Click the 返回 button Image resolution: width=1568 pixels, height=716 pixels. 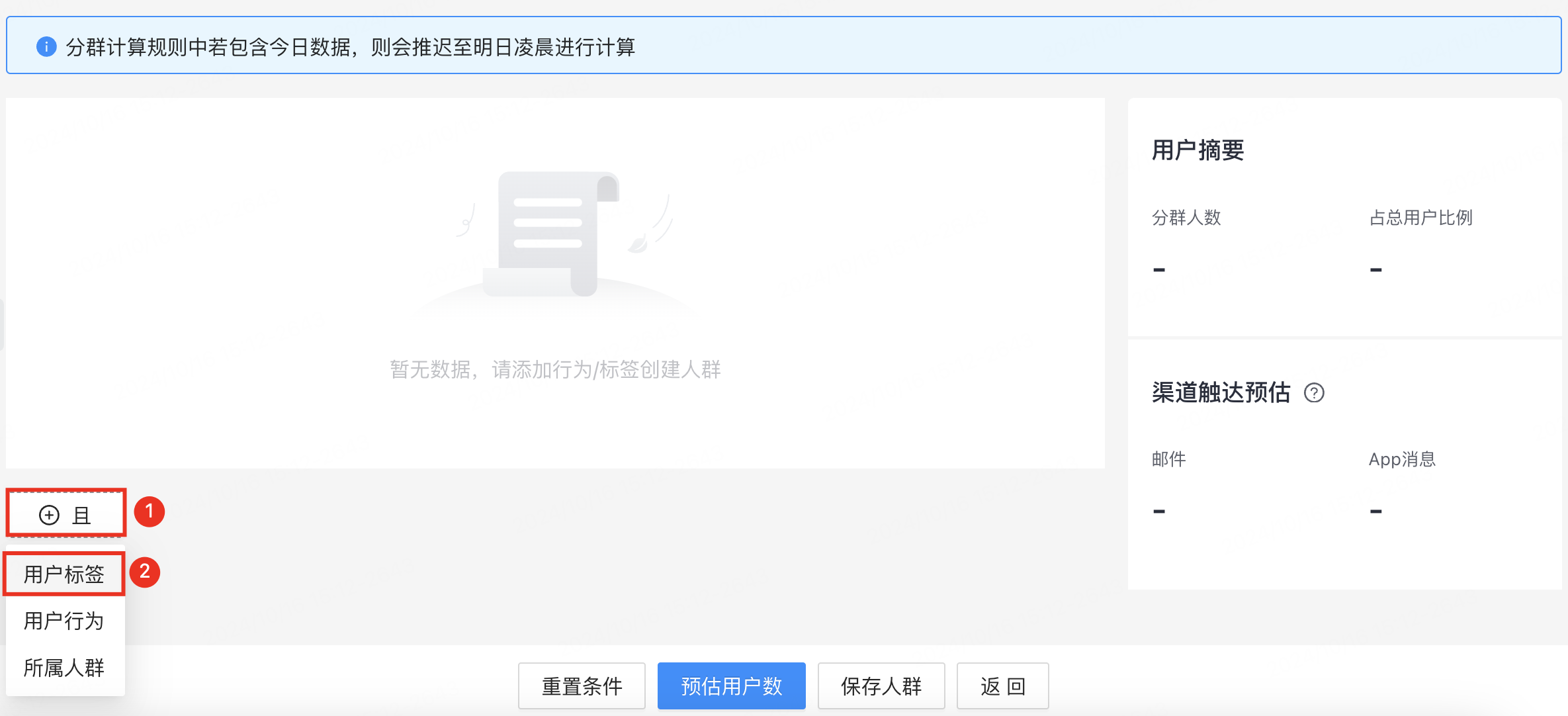coord(1002,686)
